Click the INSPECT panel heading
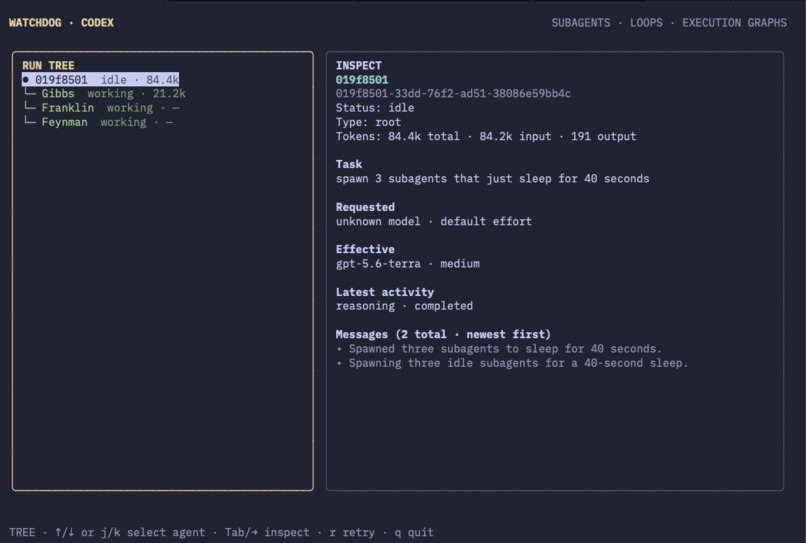 (359, 65)
